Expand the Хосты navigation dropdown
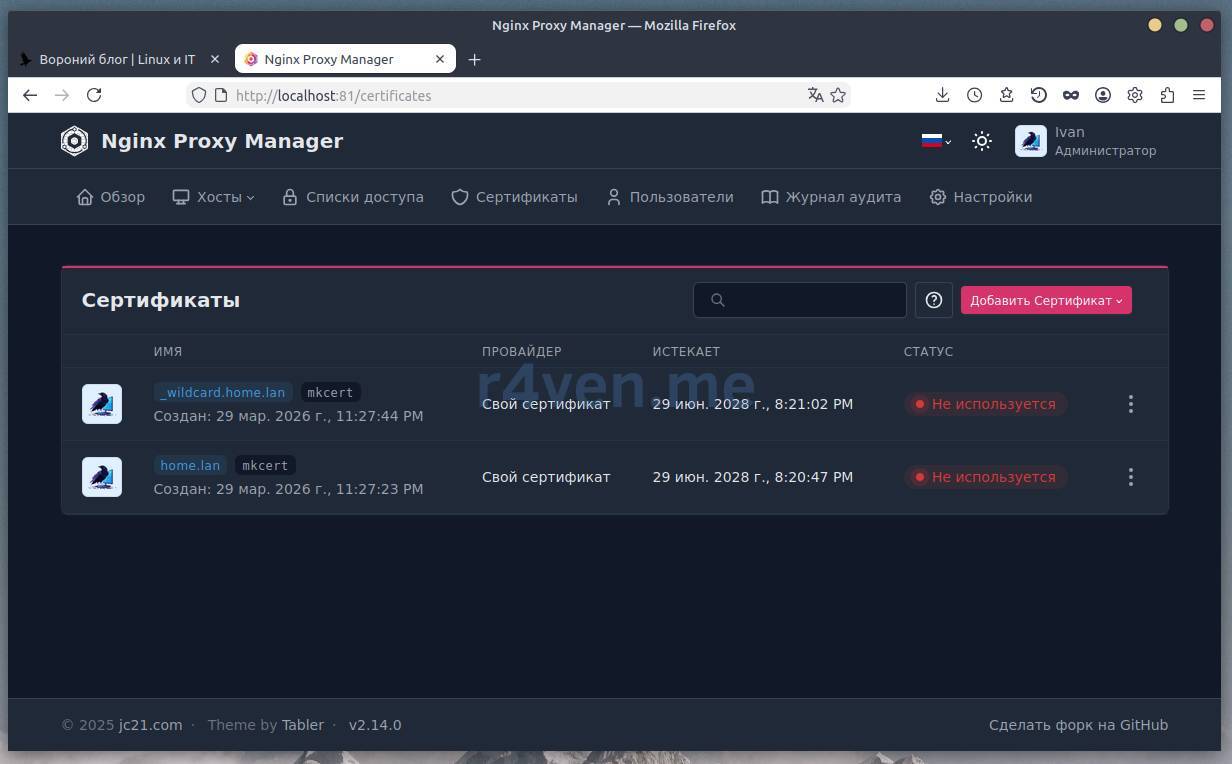 (213, 197)
